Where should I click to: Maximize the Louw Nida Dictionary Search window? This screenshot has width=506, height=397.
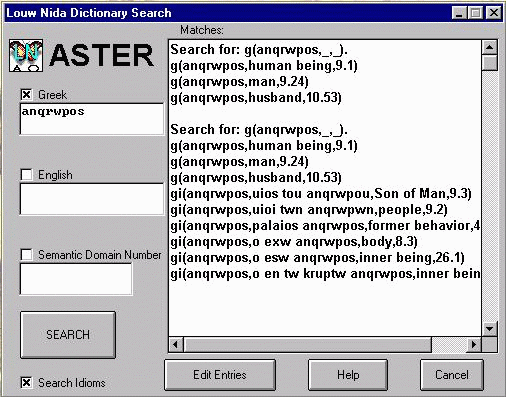tap(475, 13)
